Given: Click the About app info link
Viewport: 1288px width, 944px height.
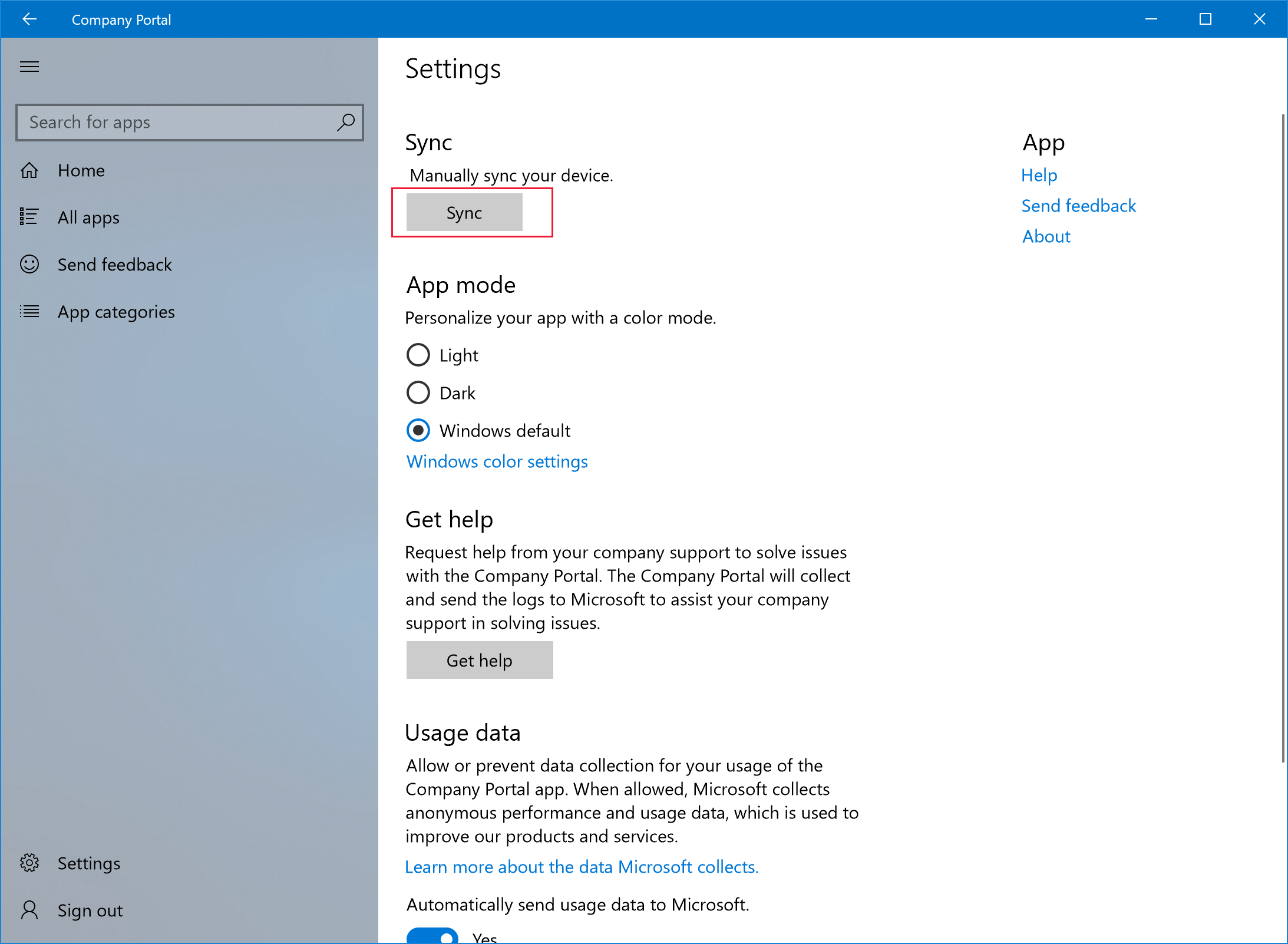Looking at the screenshot, I should [1046, 235].
